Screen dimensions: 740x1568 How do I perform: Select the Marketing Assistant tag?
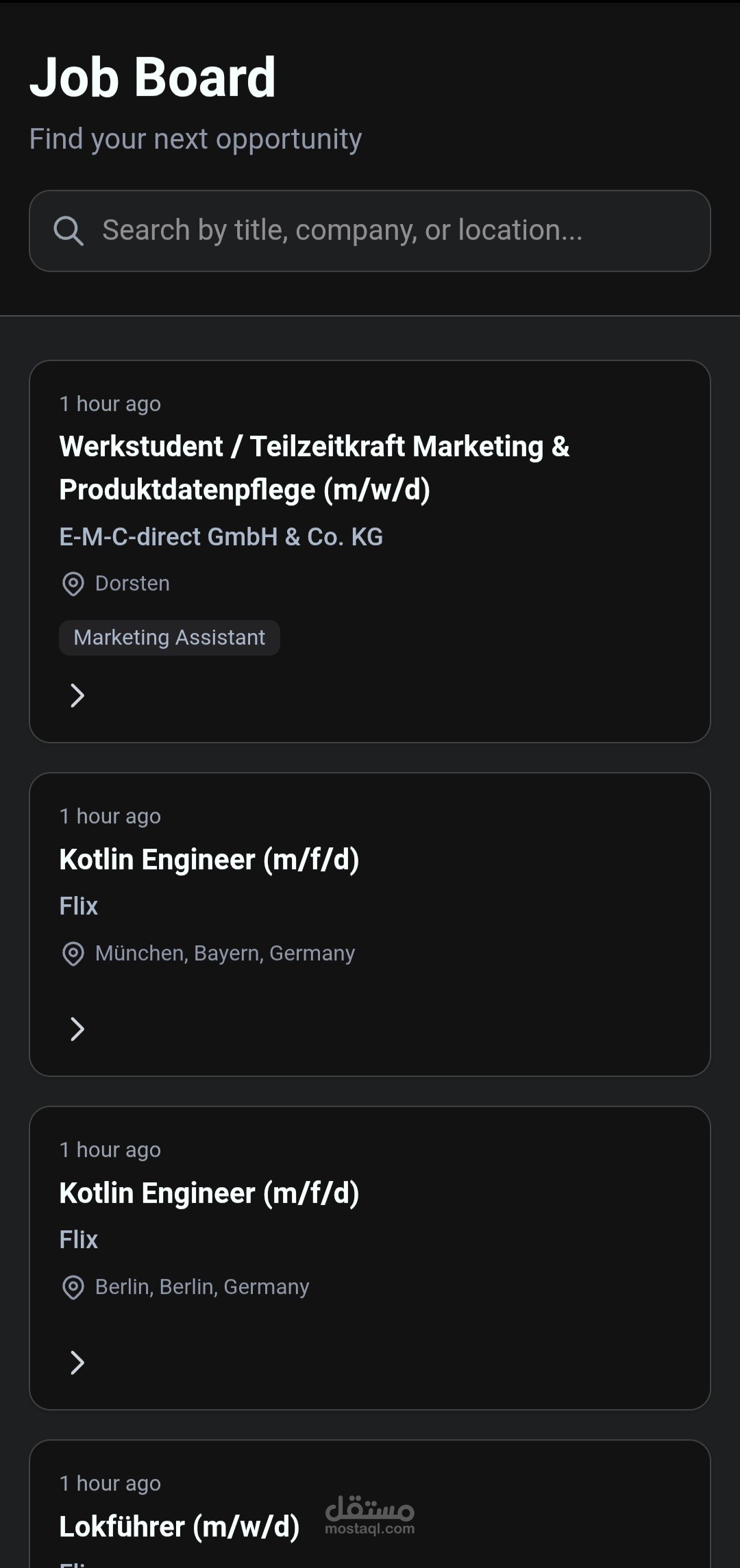pyautogui.click(x=169, y=638)
